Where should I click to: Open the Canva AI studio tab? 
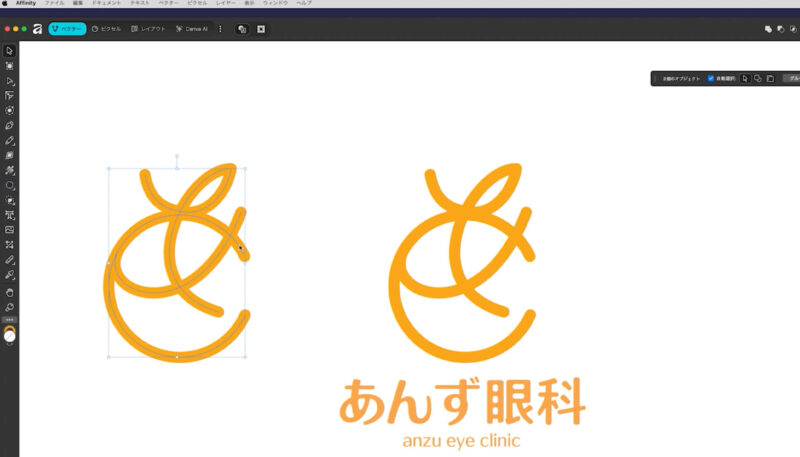192,29
